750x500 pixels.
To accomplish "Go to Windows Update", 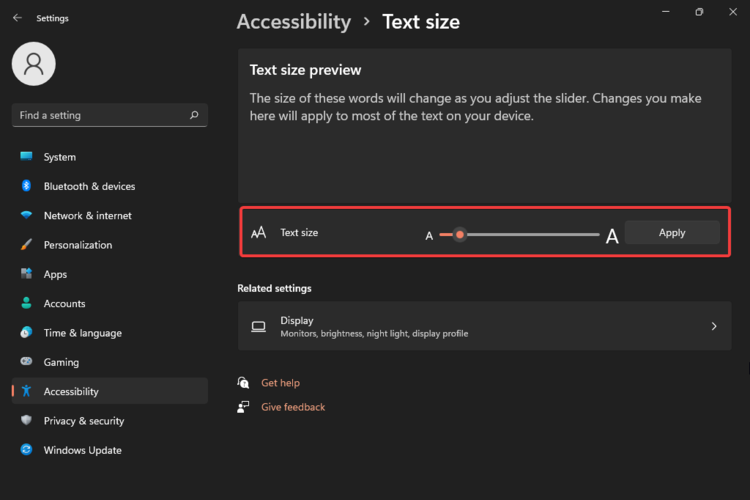I will [x=110, y=450].
